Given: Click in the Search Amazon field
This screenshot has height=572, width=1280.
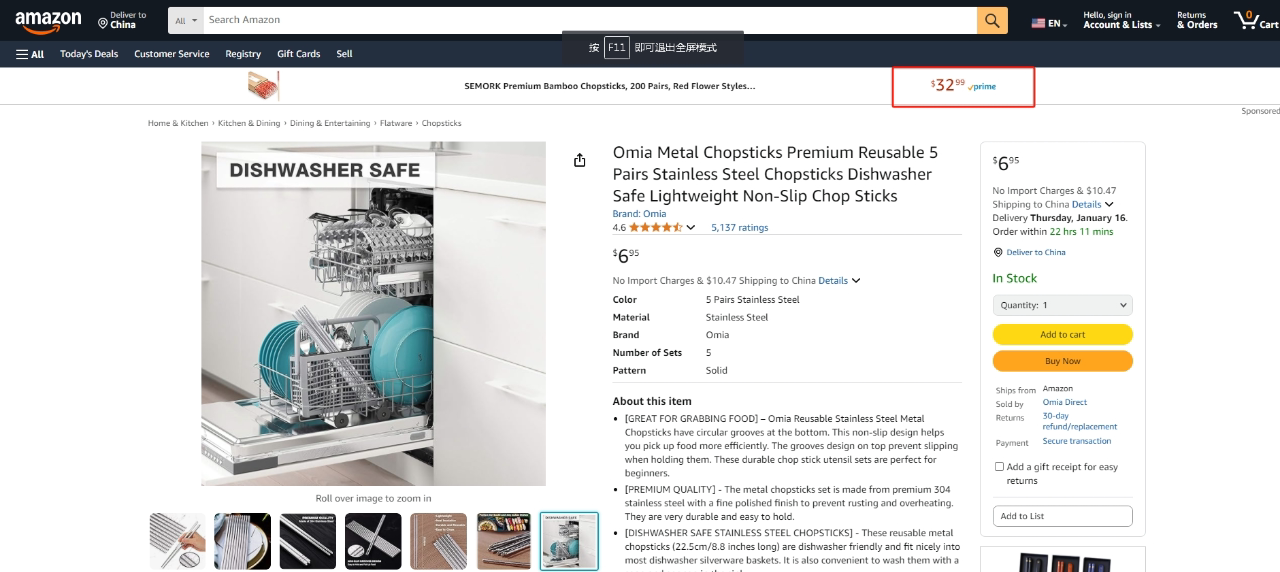Looking at the screenshot, I should 590,20.
